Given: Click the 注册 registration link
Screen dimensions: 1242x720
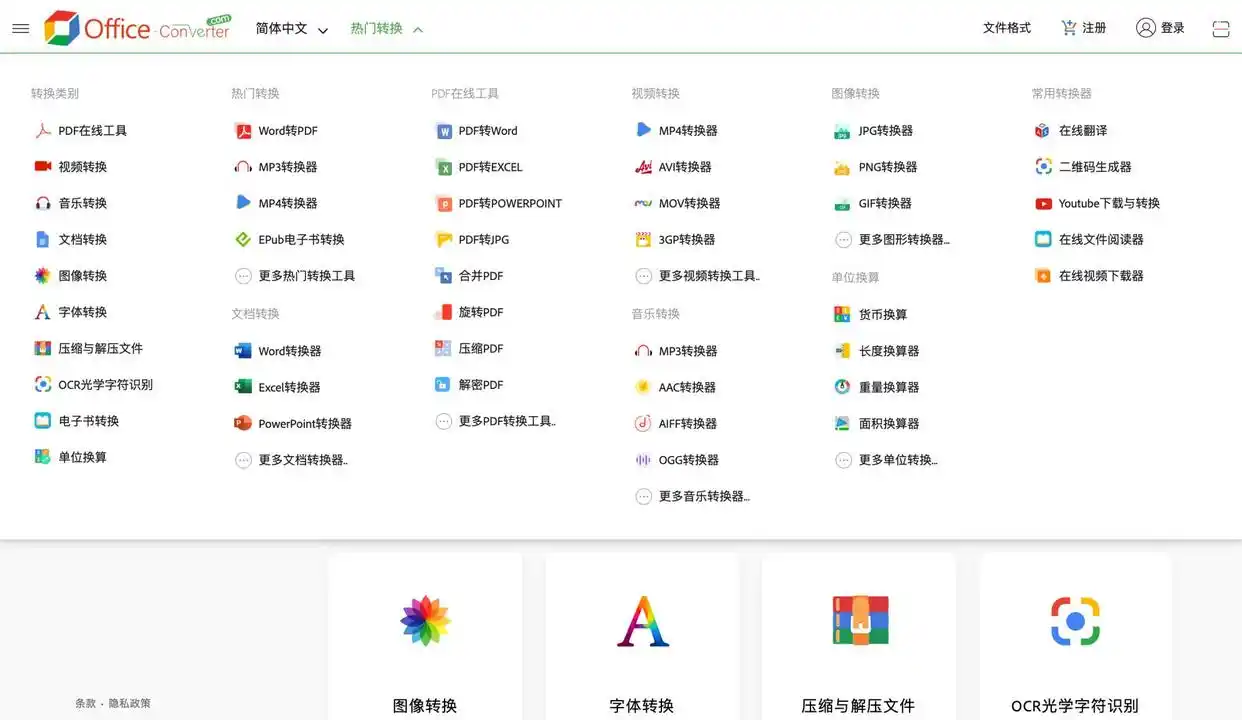Looking at the screenshot, I should [x=1092, y=28].
